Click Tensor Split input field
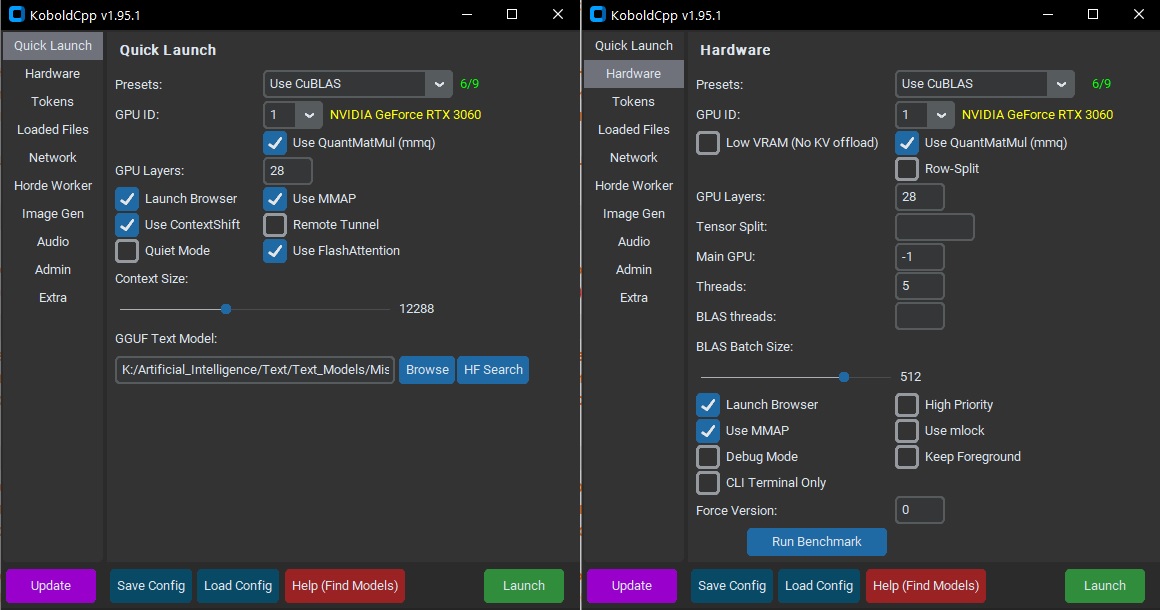The width and height of the screenshot is (1160, 610). pos(934,227)
